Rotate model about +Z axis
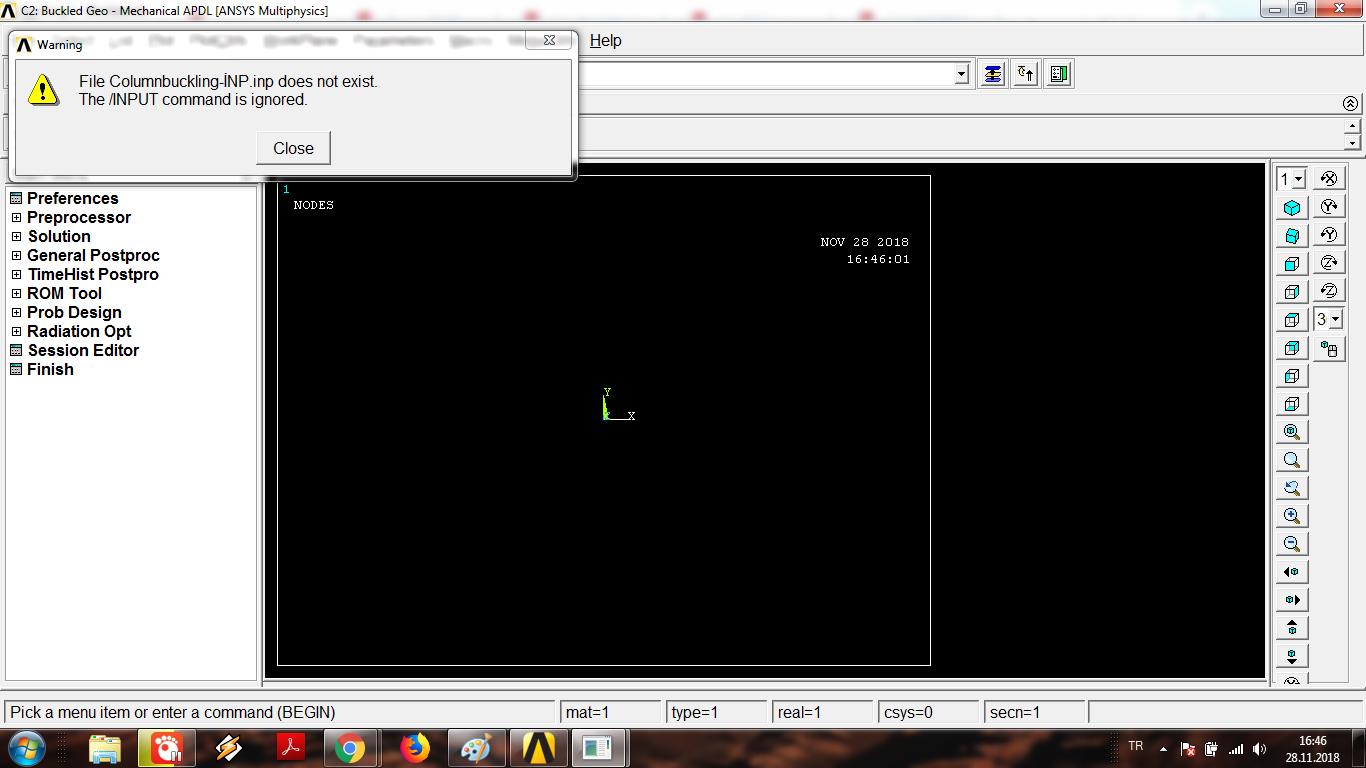The height and width of the screenshot is (768, 1366). [1329, 291]
